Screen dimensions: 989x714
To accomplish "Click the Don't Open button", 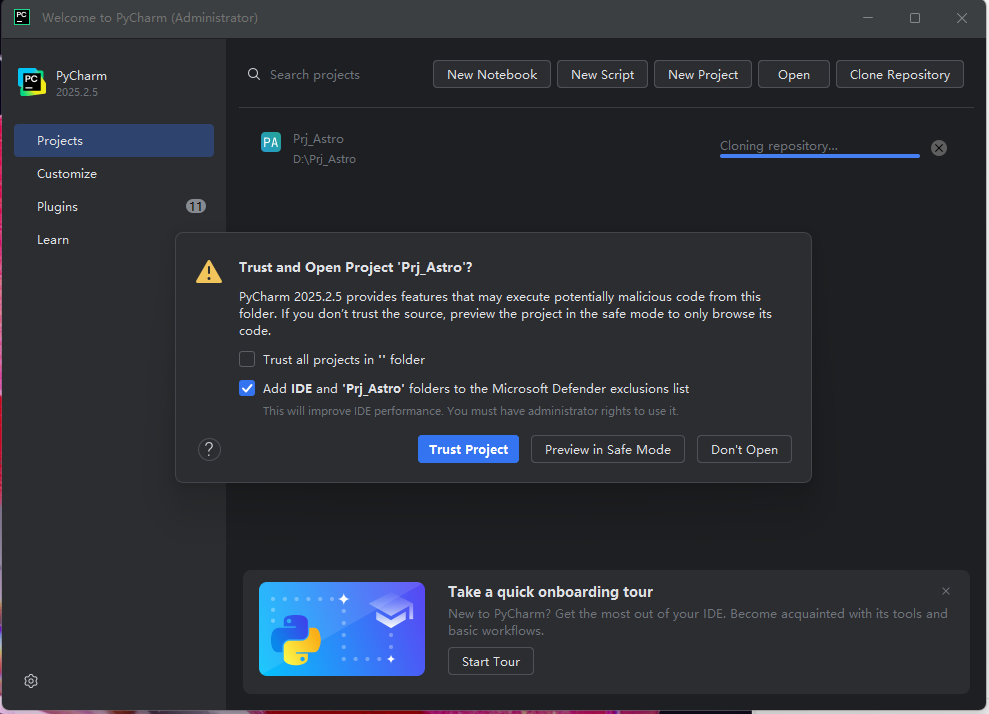I will coord(744,449).
